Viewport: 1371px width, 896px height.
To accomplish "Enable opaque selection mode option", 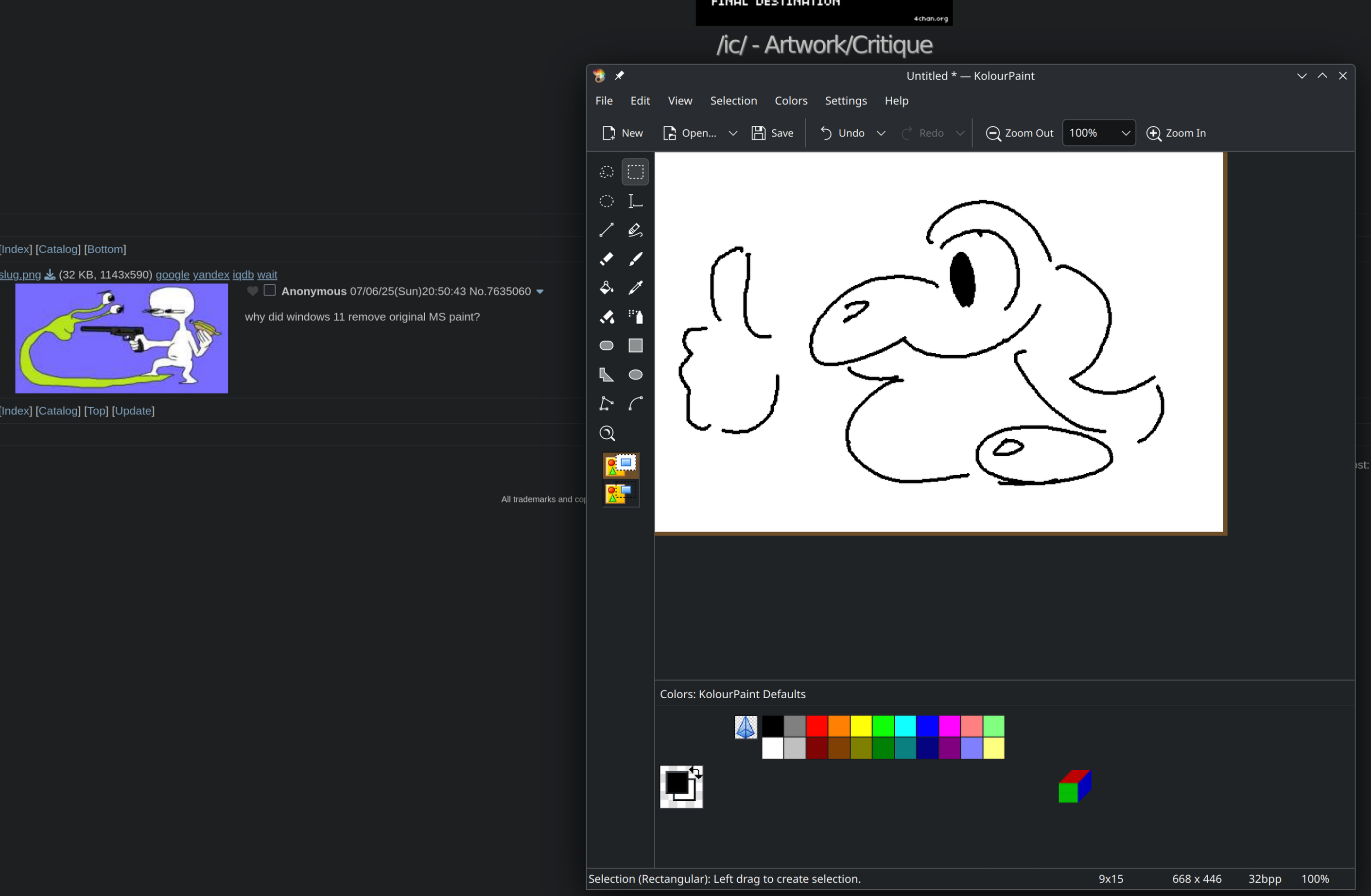I will tap(621, 465).
